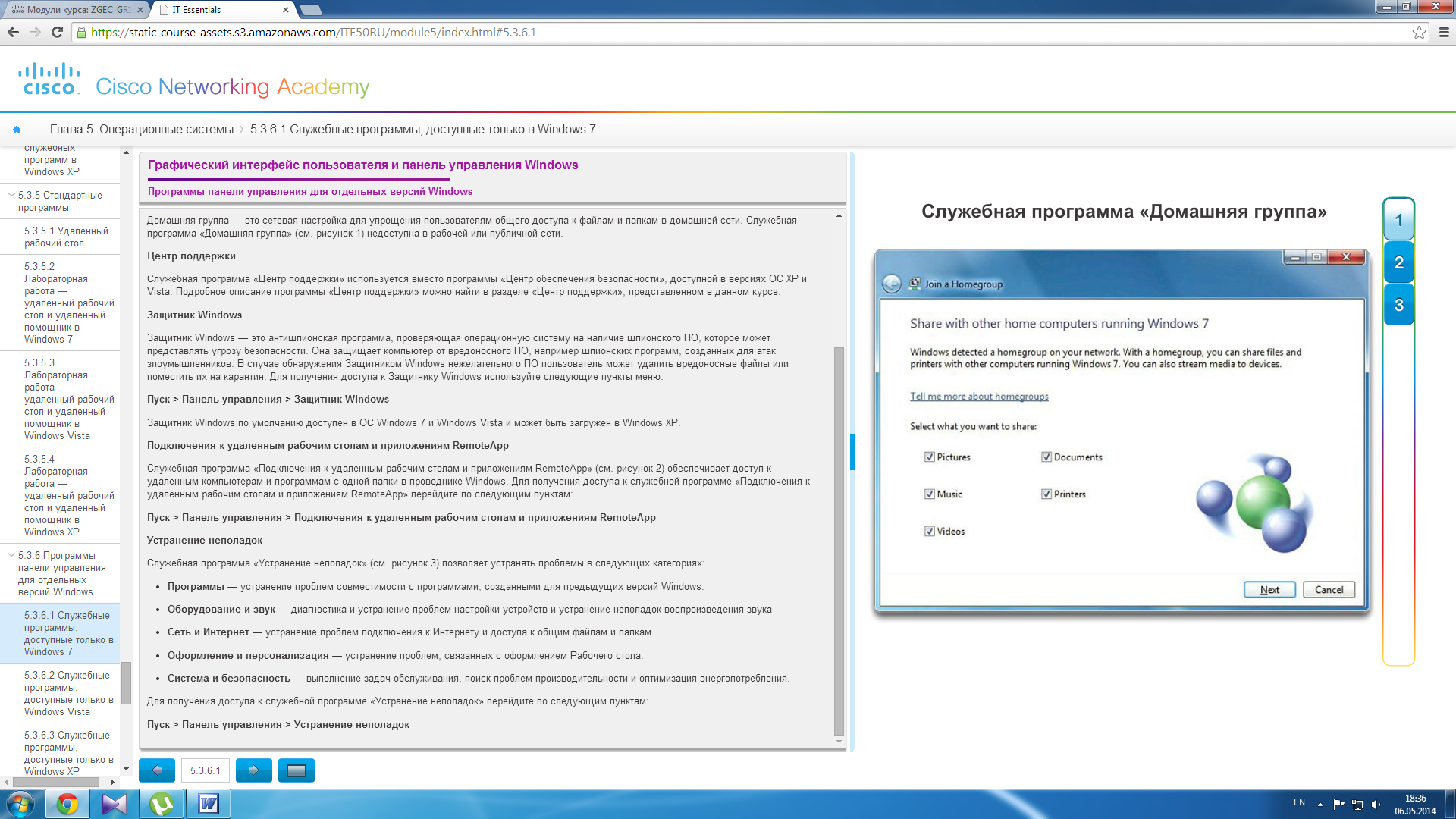Open Tell me more about homegroups link
This screenshot has width=1456, height=819.
coord(979,397)
